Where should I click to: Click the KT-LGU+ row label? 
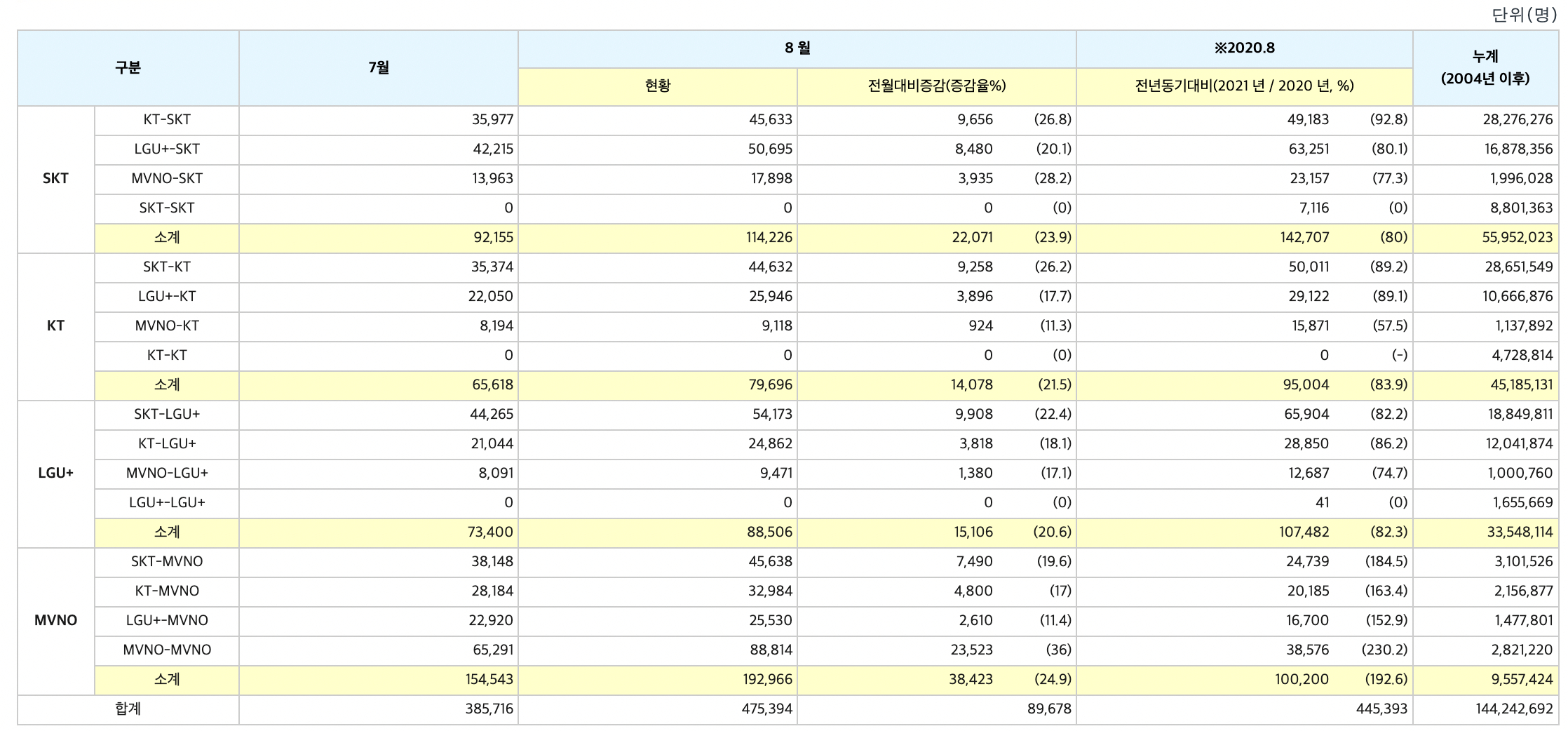(167, 444)
